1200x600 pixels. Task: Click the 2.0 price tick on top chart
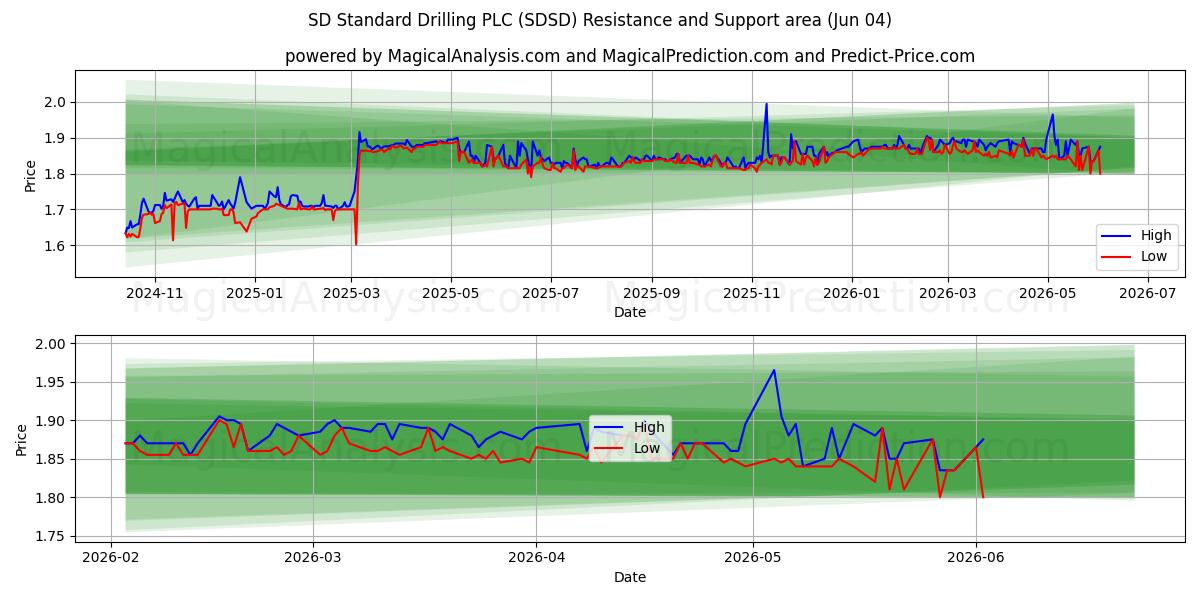point(56,102)
